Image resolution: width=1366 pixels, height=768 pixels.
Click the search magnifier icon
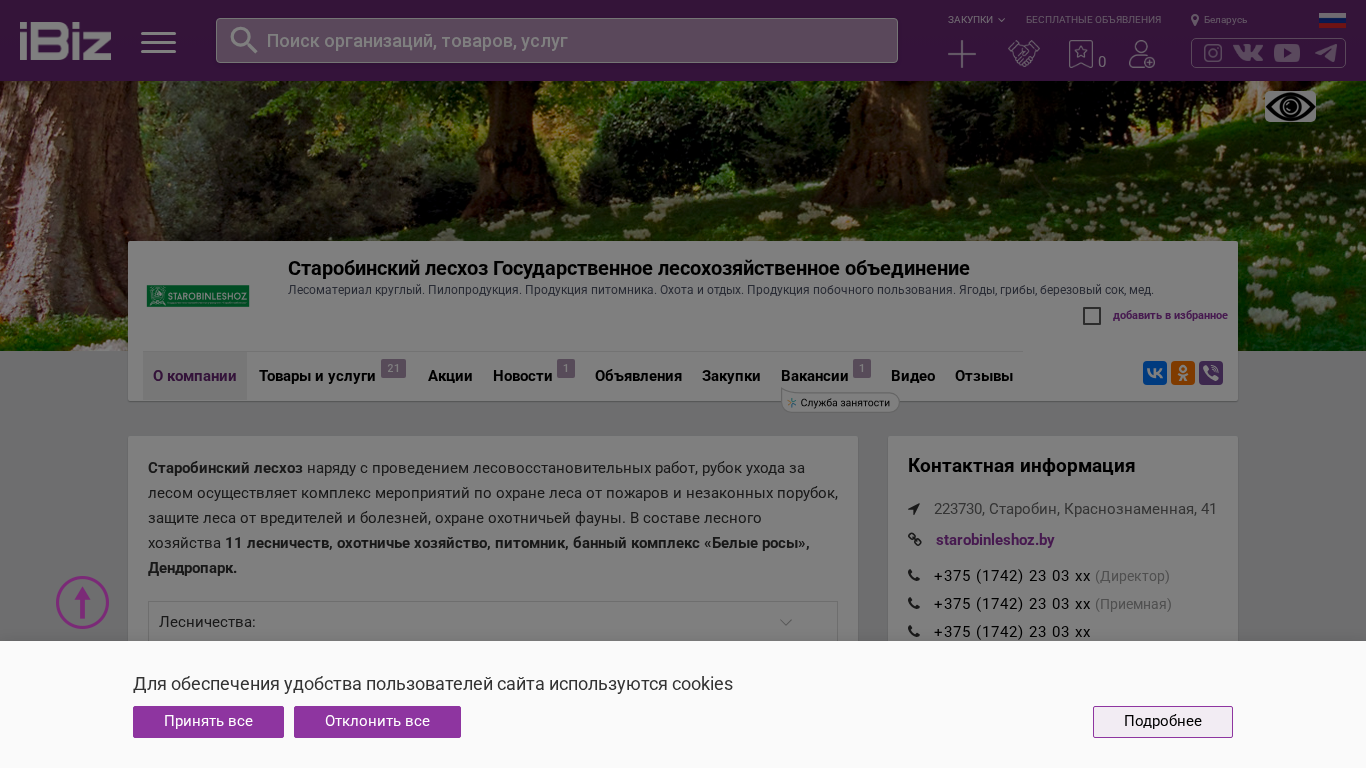tap(244, 40)
